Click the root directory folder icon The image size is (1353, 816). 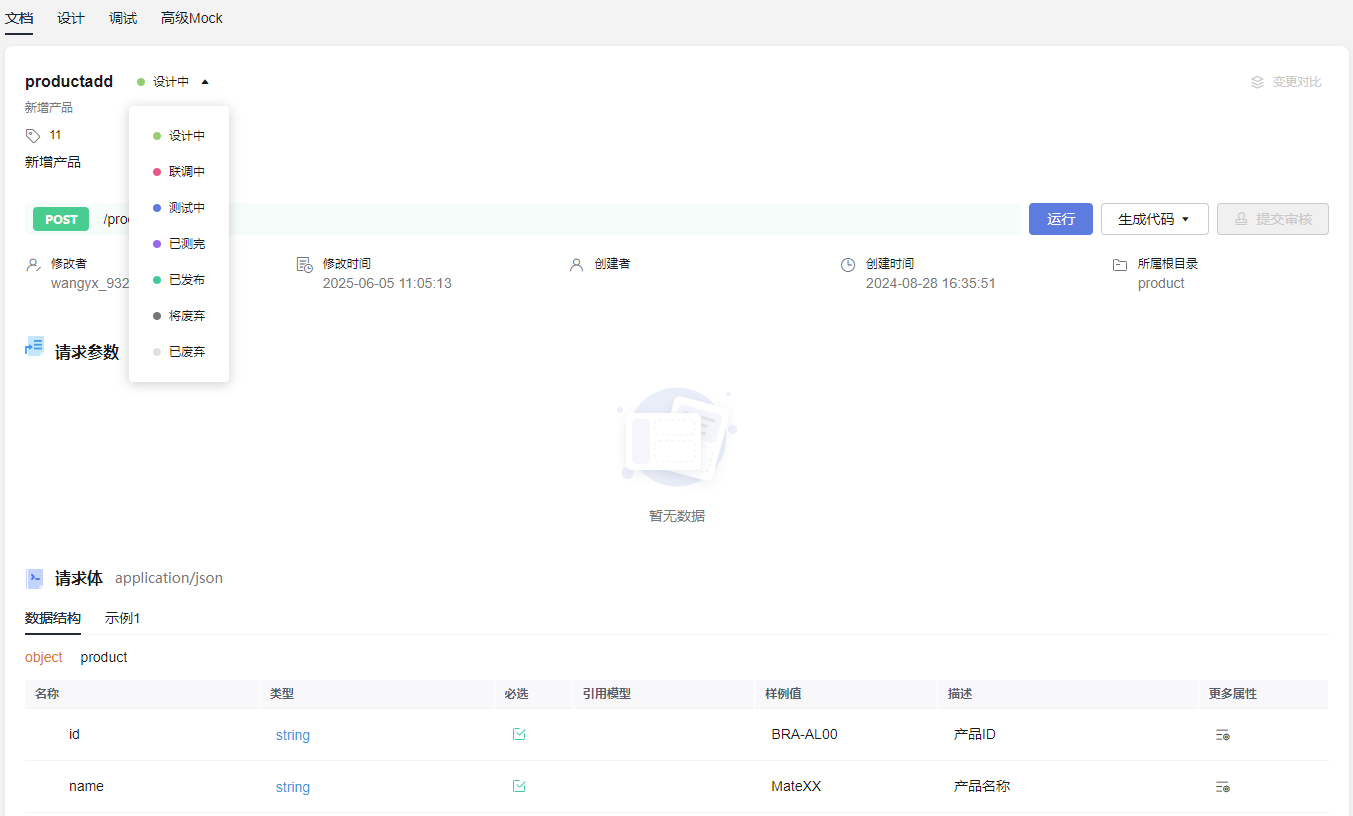(x=1120, y=265)
